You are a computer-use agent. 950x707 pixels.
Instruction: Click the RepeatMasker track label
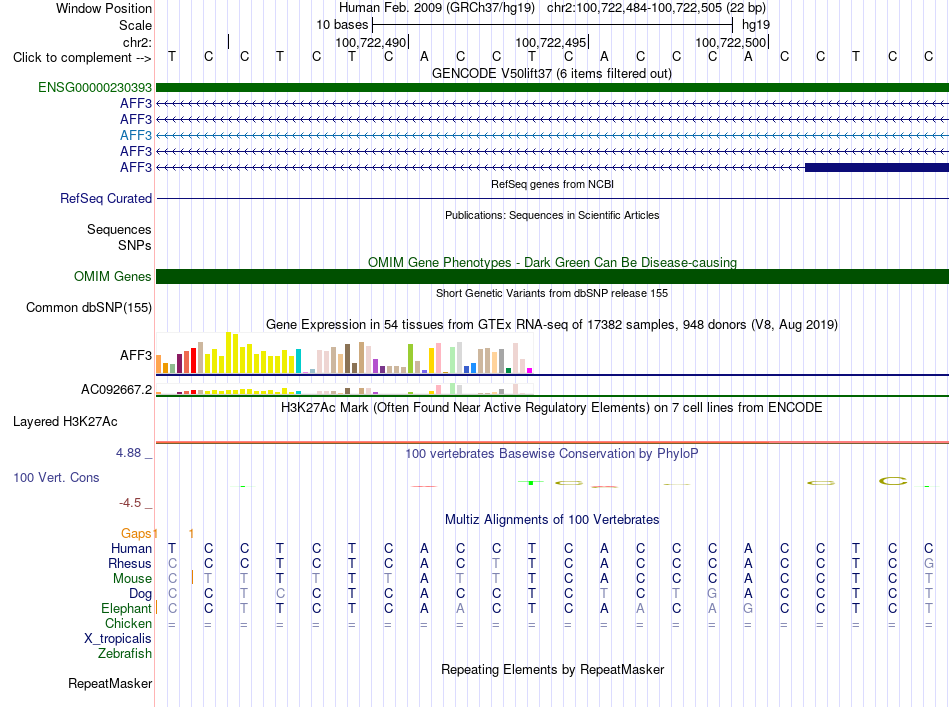110,683
